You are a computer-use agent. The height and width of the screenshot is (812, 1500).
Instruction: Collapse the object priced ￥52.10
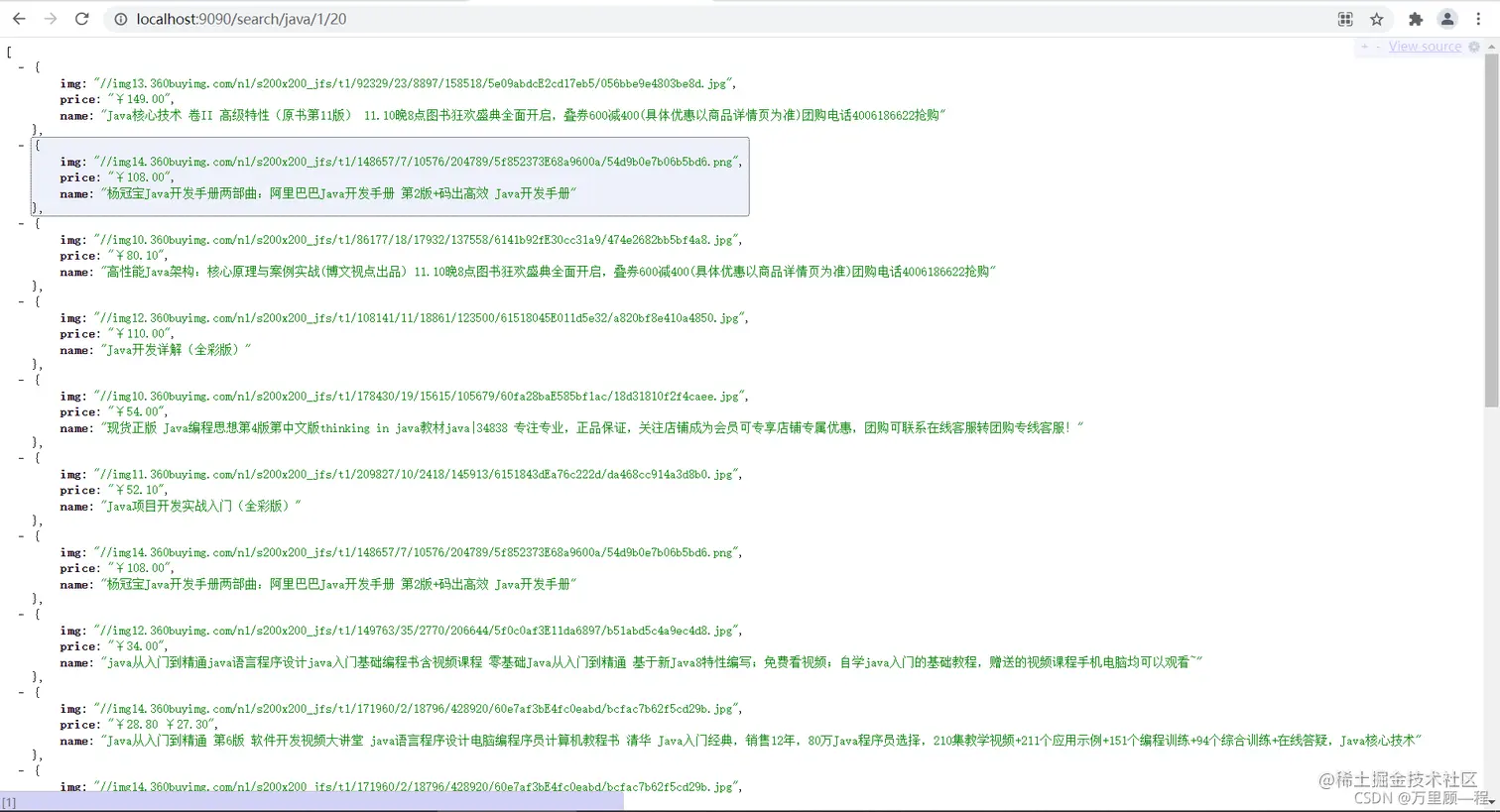click(21, 458)
